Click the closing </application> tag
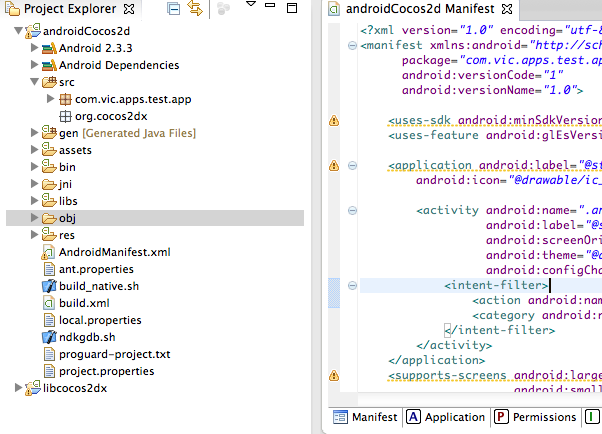The width and height of the screenshot is (602, 434). (x=437, y=360)
